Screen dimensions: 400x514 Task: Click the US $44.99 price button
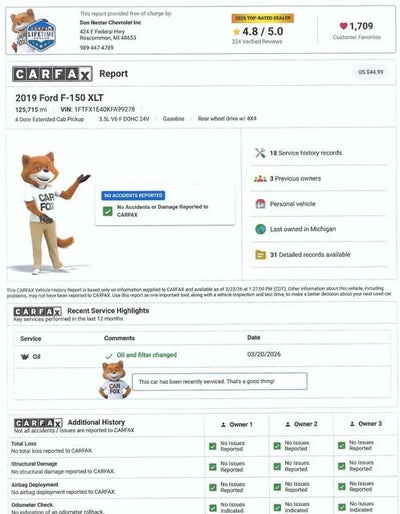point(370,72)
